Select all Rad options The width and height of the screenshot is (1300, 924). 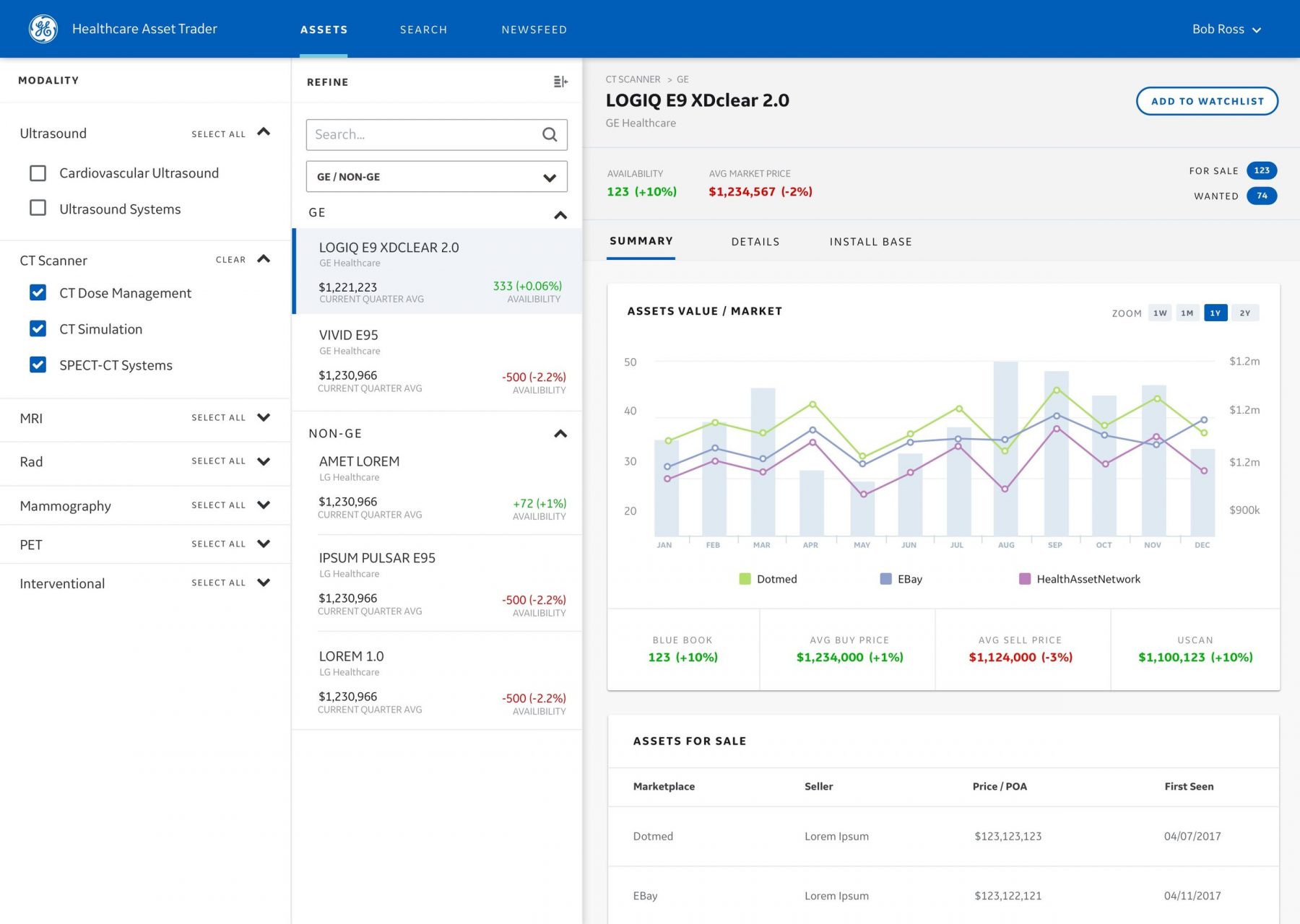pos(218,461)
